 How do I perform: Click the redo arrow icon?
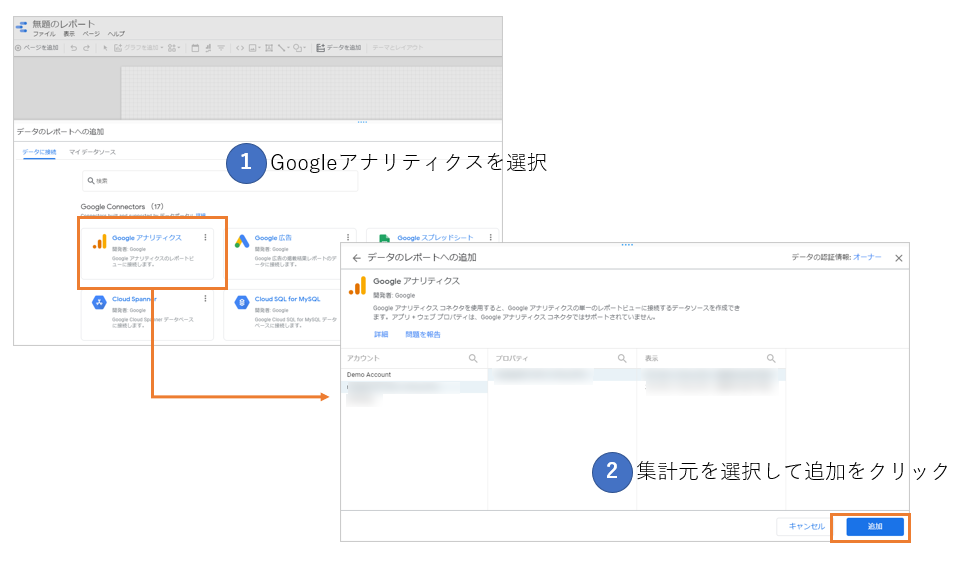pyautogui.click(x=87, y=48)
